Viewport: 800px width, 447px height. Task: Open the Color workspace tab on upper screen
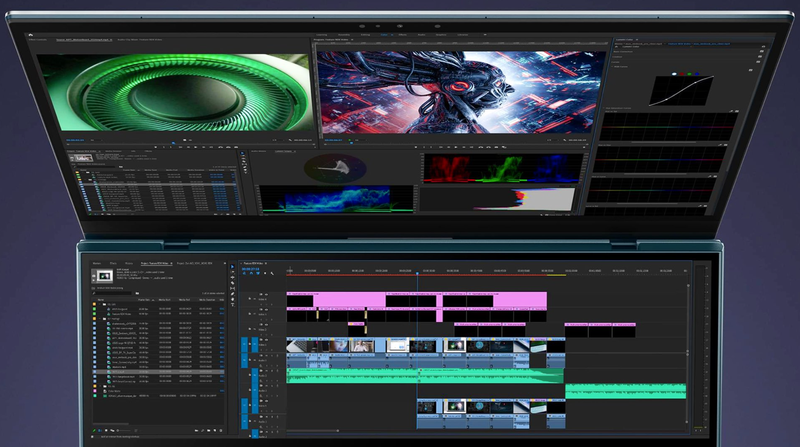click(x=384, y=35)
